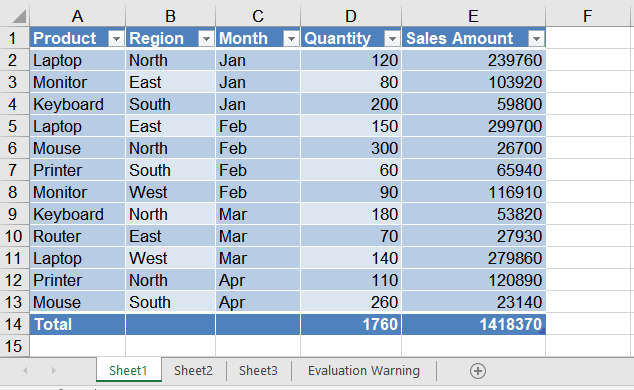Open the Quantity column filter dropdown
This screenshot has height=390, width=634.
[392, 39]
